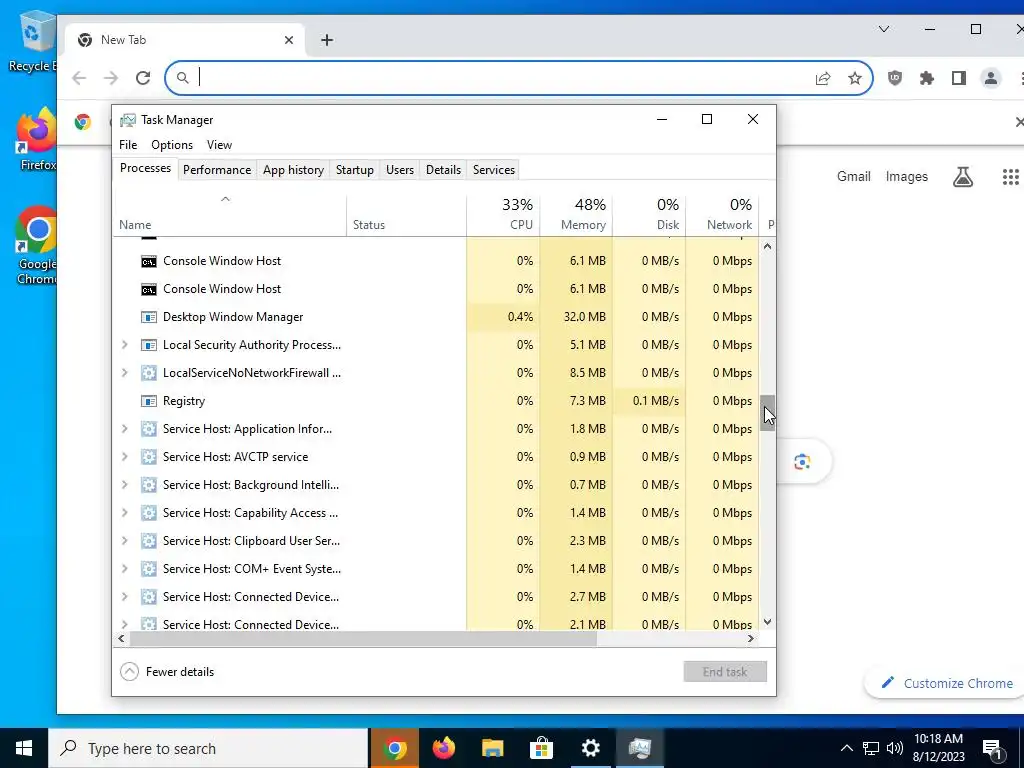Click the Gmail link in Chrome
This screenshot has width=1024, height=768.
click(854, 176)
